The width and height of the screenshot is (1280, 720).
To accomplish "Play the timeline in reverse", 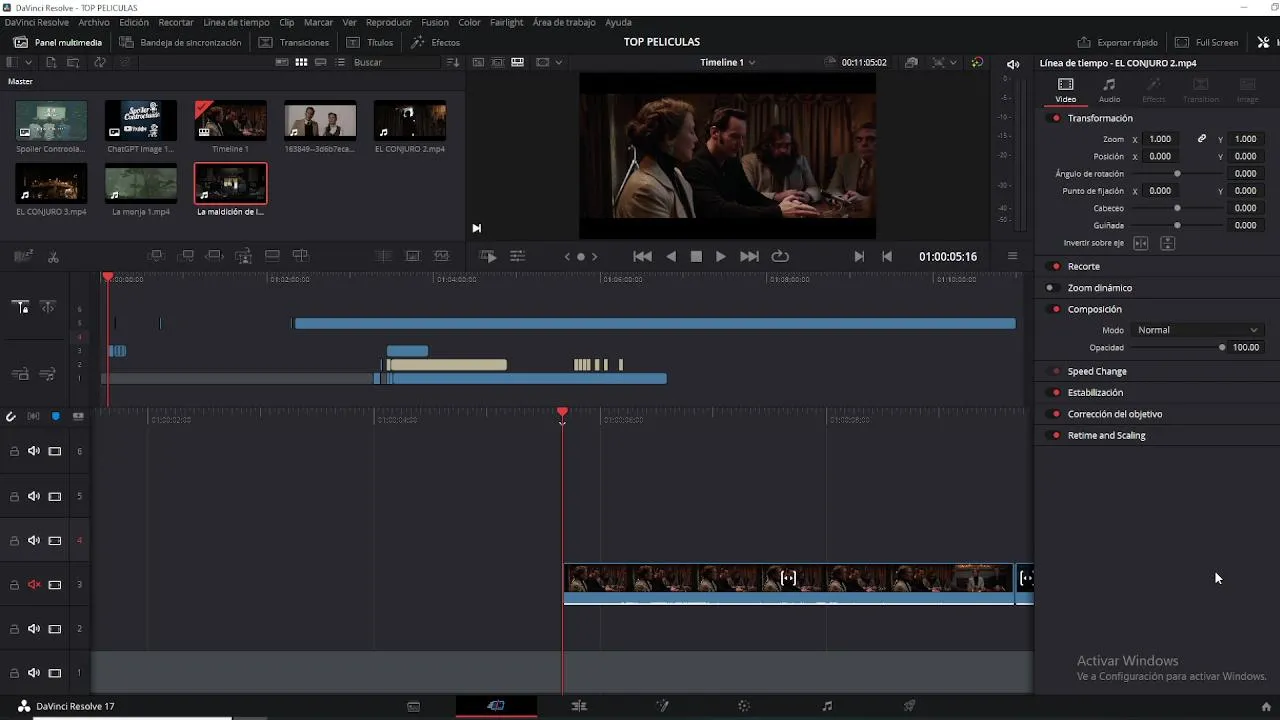I will click(x=671, y=257).
